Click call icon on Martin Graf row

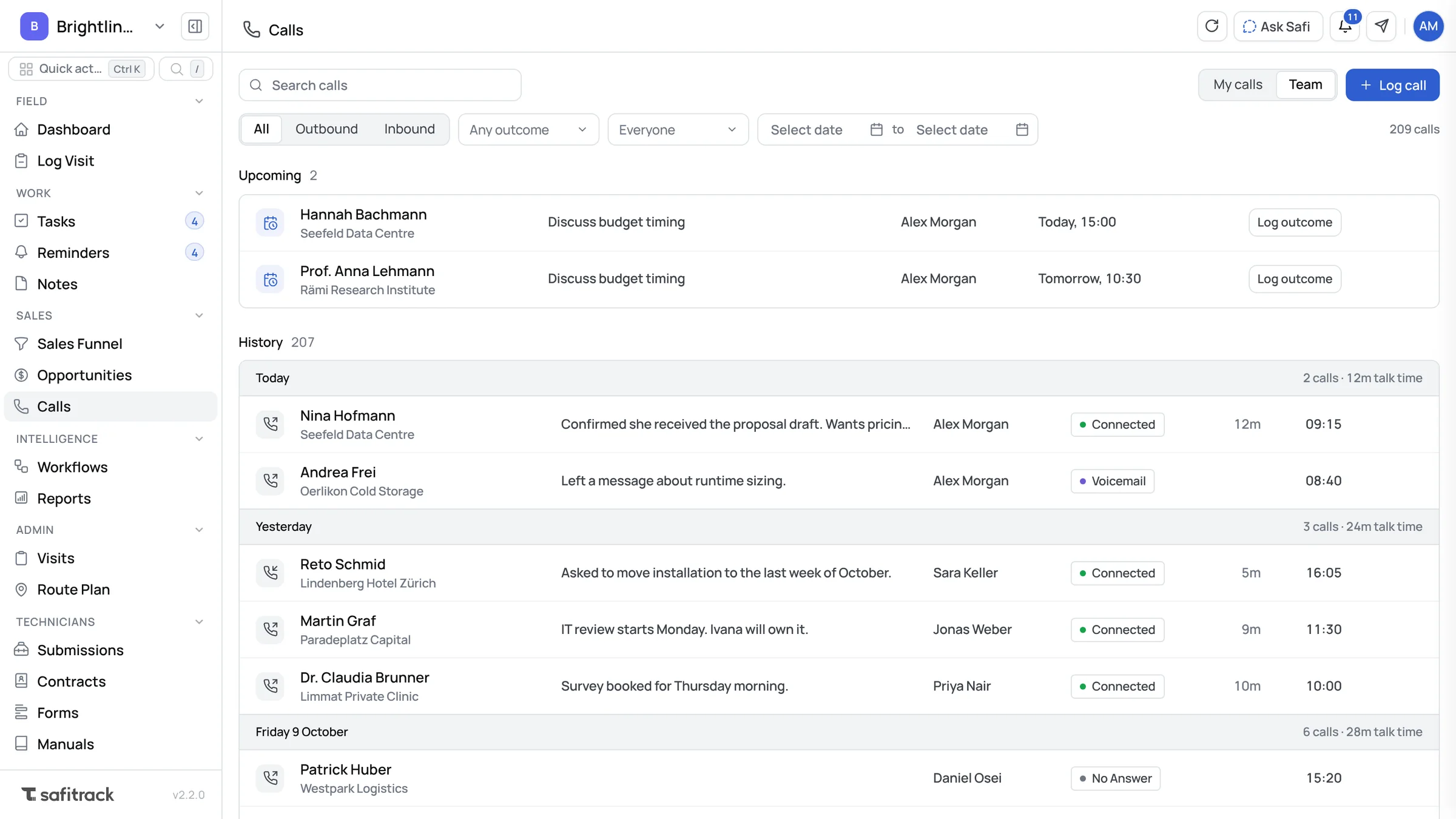270,629
